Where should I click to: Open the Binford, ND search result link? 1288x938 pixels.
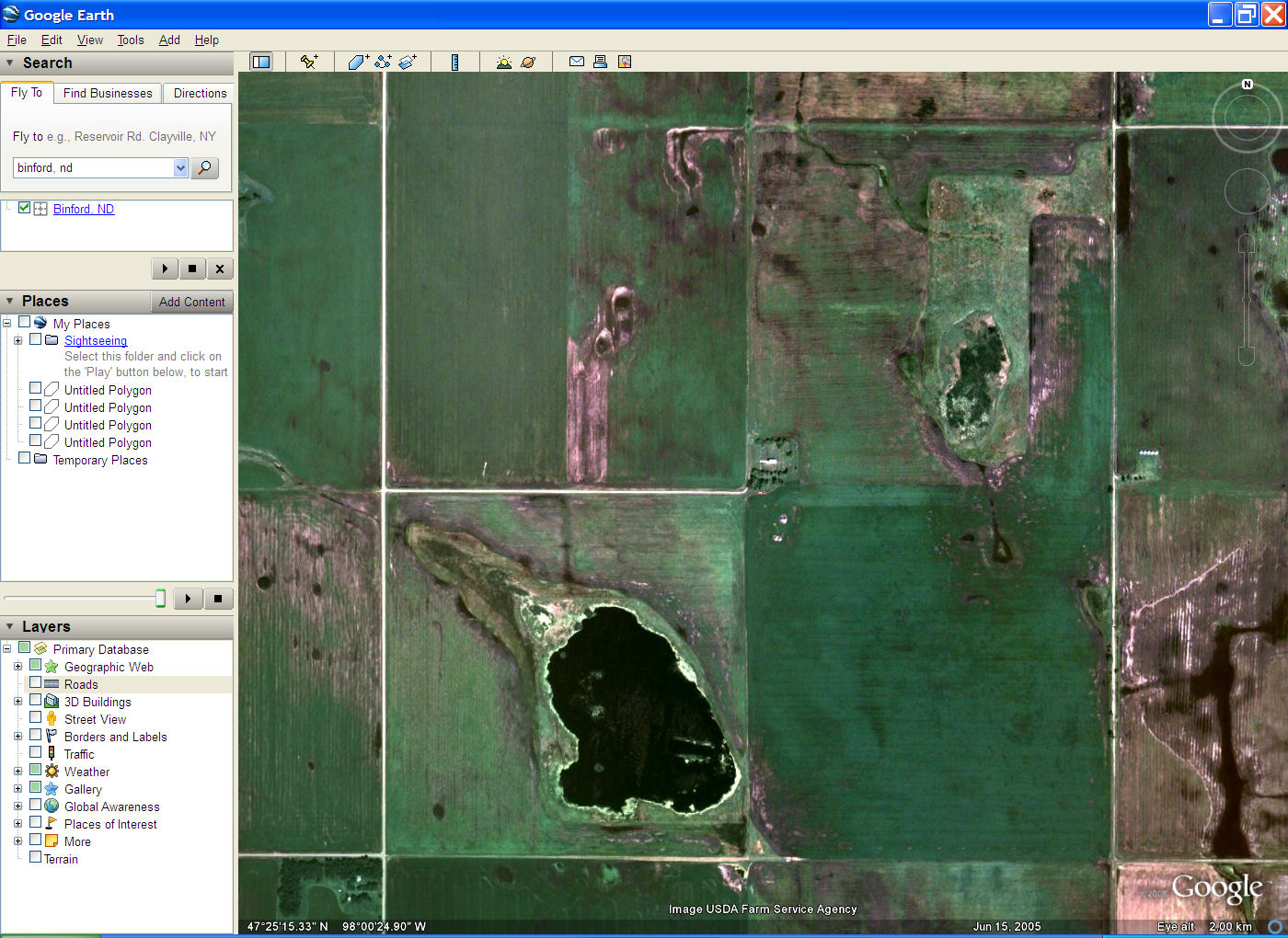pos(84,209)
